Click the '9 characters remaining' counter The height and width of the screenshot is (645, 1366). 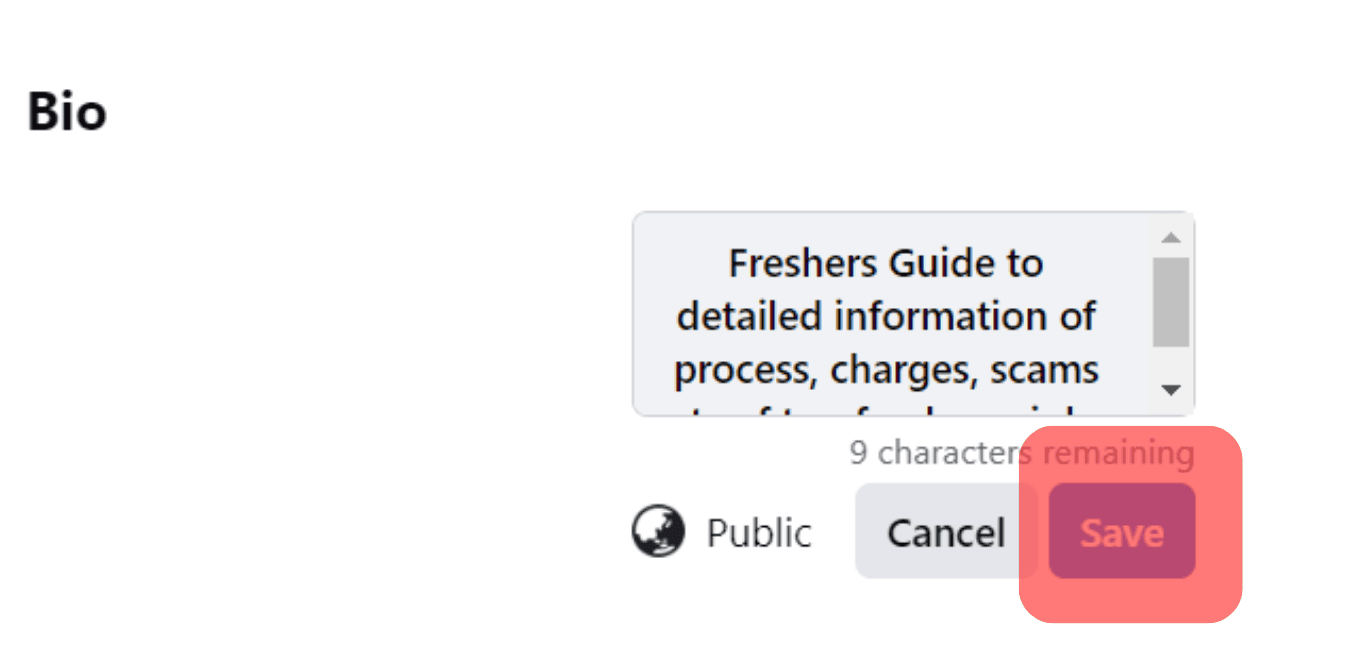pyautogui.click(x=1022, y=453)
